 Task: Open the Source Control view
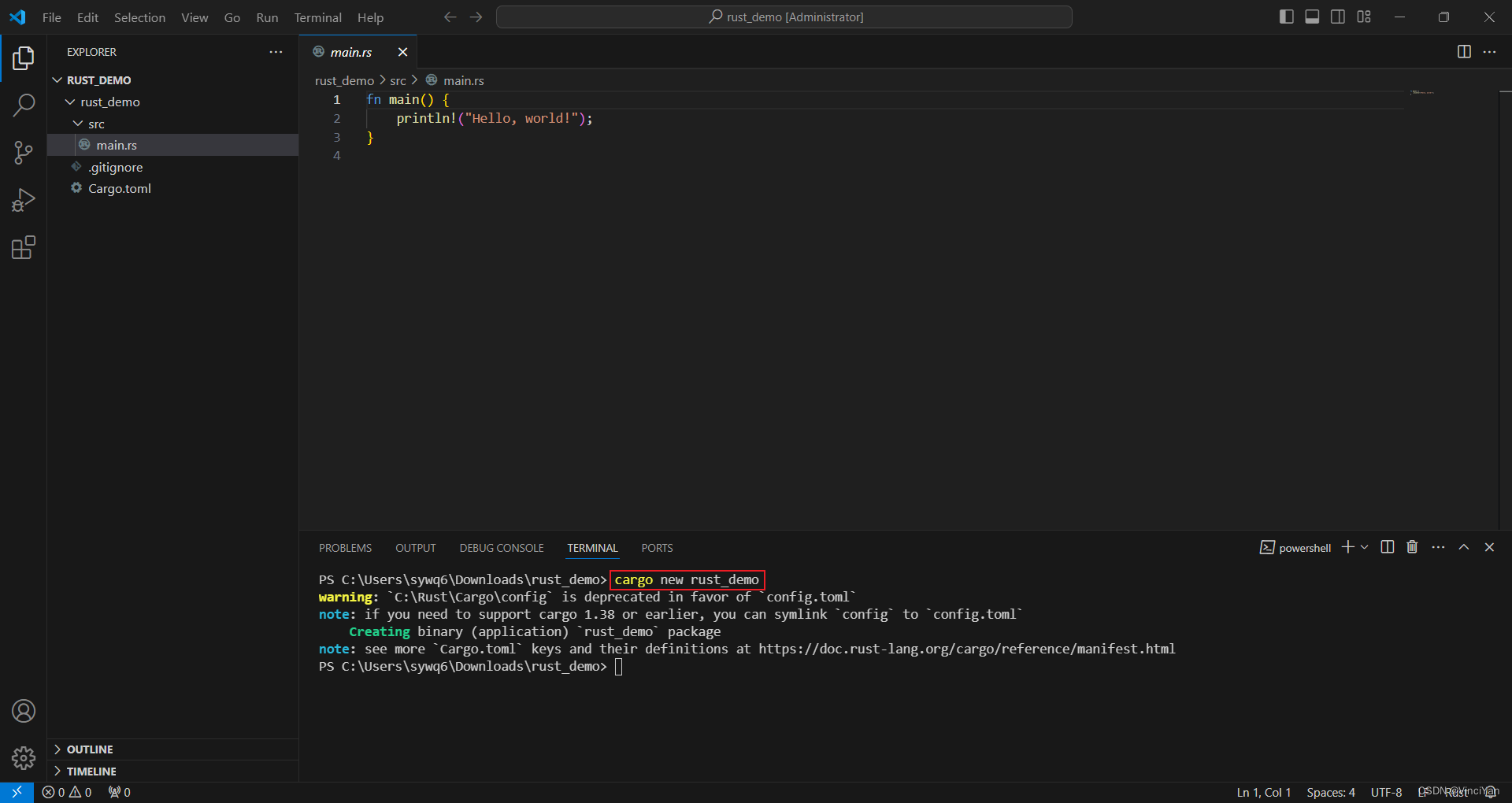coord(24,153)
